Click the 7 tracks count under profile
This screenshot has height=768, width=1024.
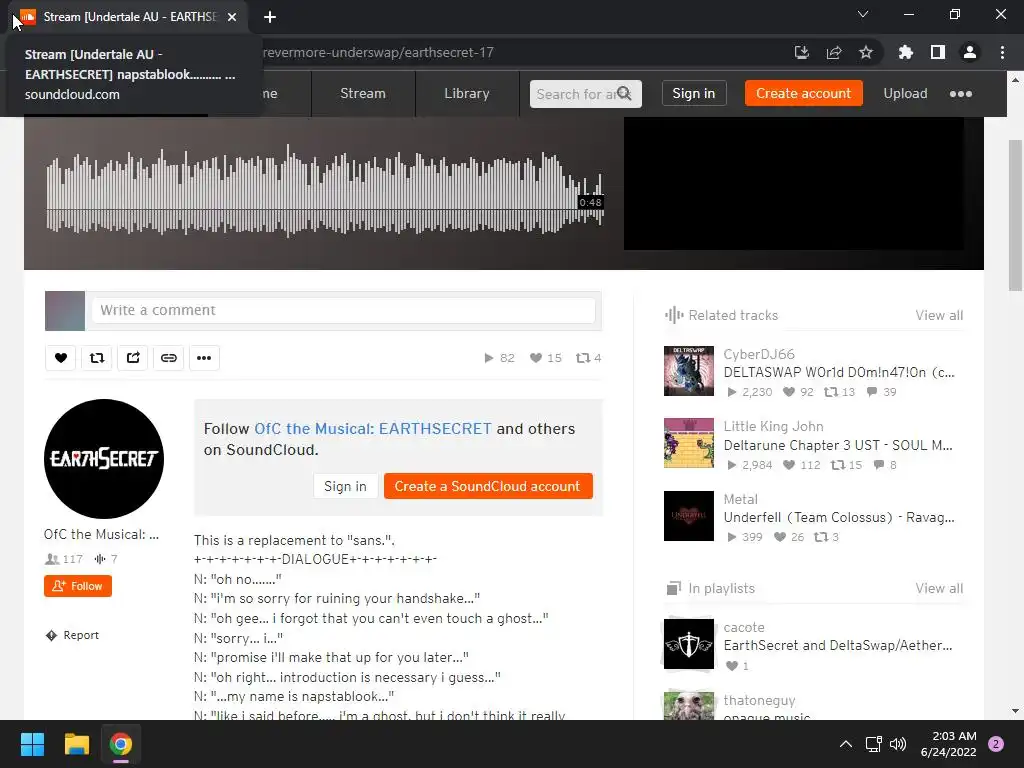click(106, 559)
